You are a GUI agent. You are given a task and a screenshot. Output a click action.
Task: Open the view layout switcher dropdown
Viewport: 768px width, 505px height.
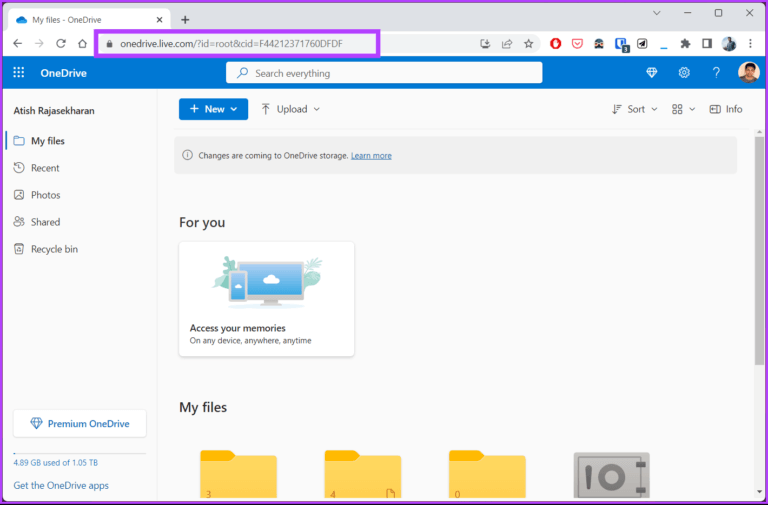pos(683,109)
